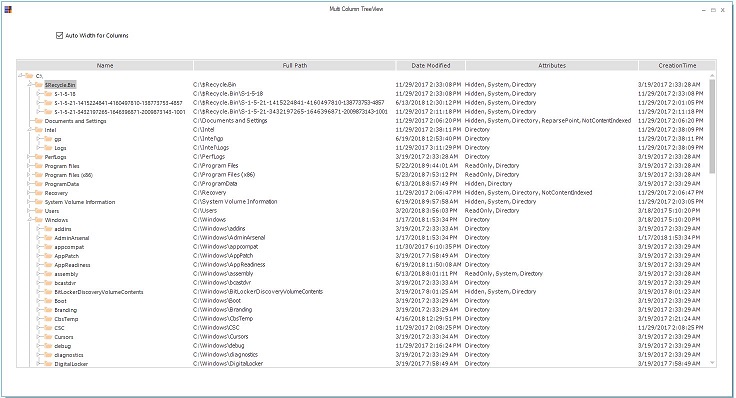Click the Logs folder icon

pyautogui.click(x=48, y=147)
